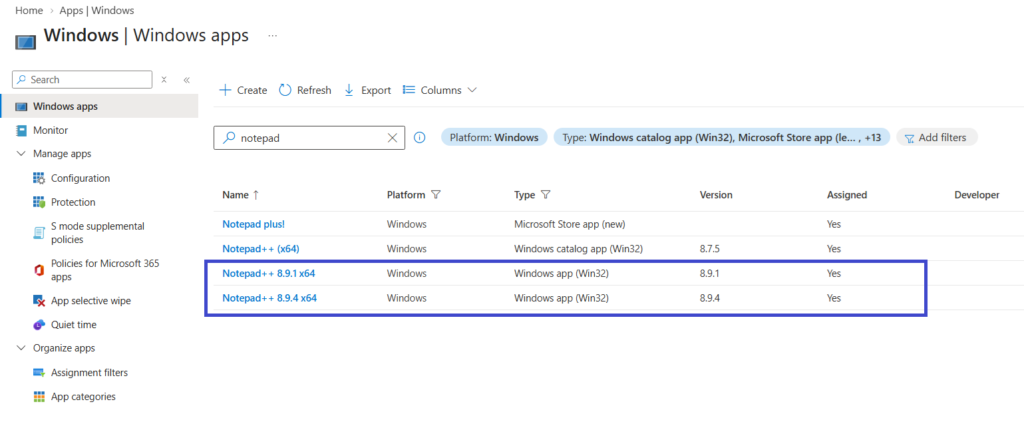Click the version cell 8.9.4
The width and height of the screenshot is (1024, 424).
[x=709, y=298]
